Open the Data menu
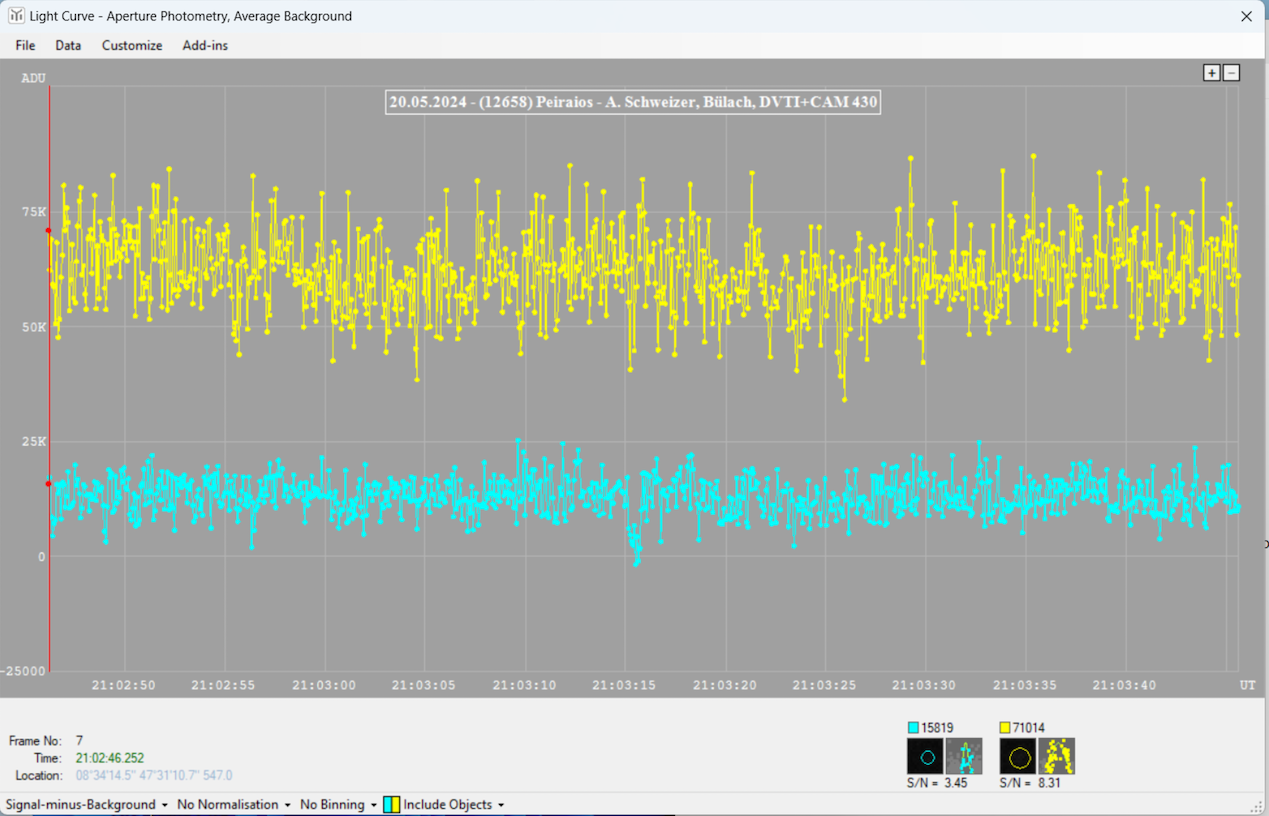The width and height of the screenshot is (1269, 816). 68,45
